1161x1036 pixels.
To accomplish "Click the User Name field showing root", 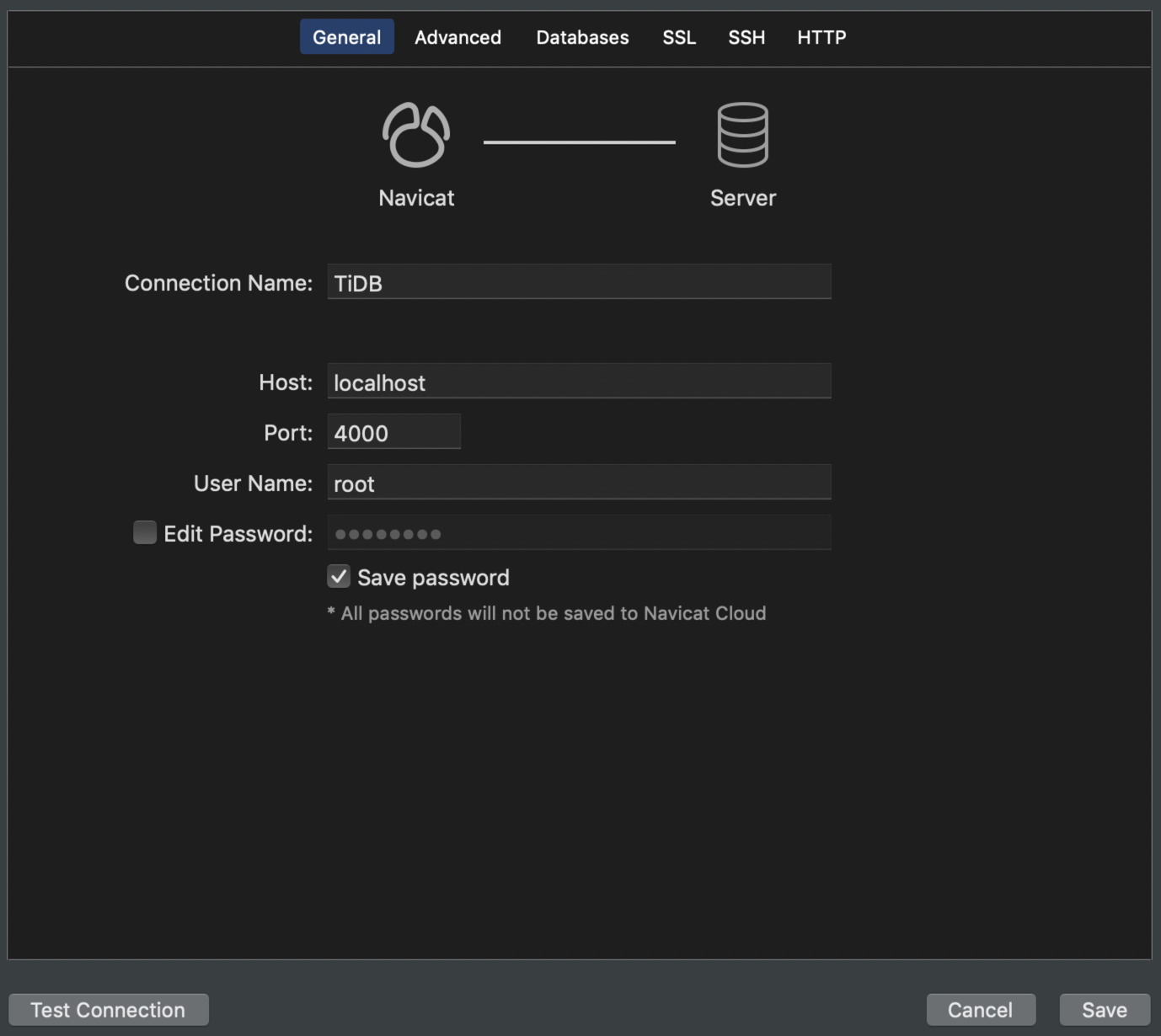I will click(579, 482).
